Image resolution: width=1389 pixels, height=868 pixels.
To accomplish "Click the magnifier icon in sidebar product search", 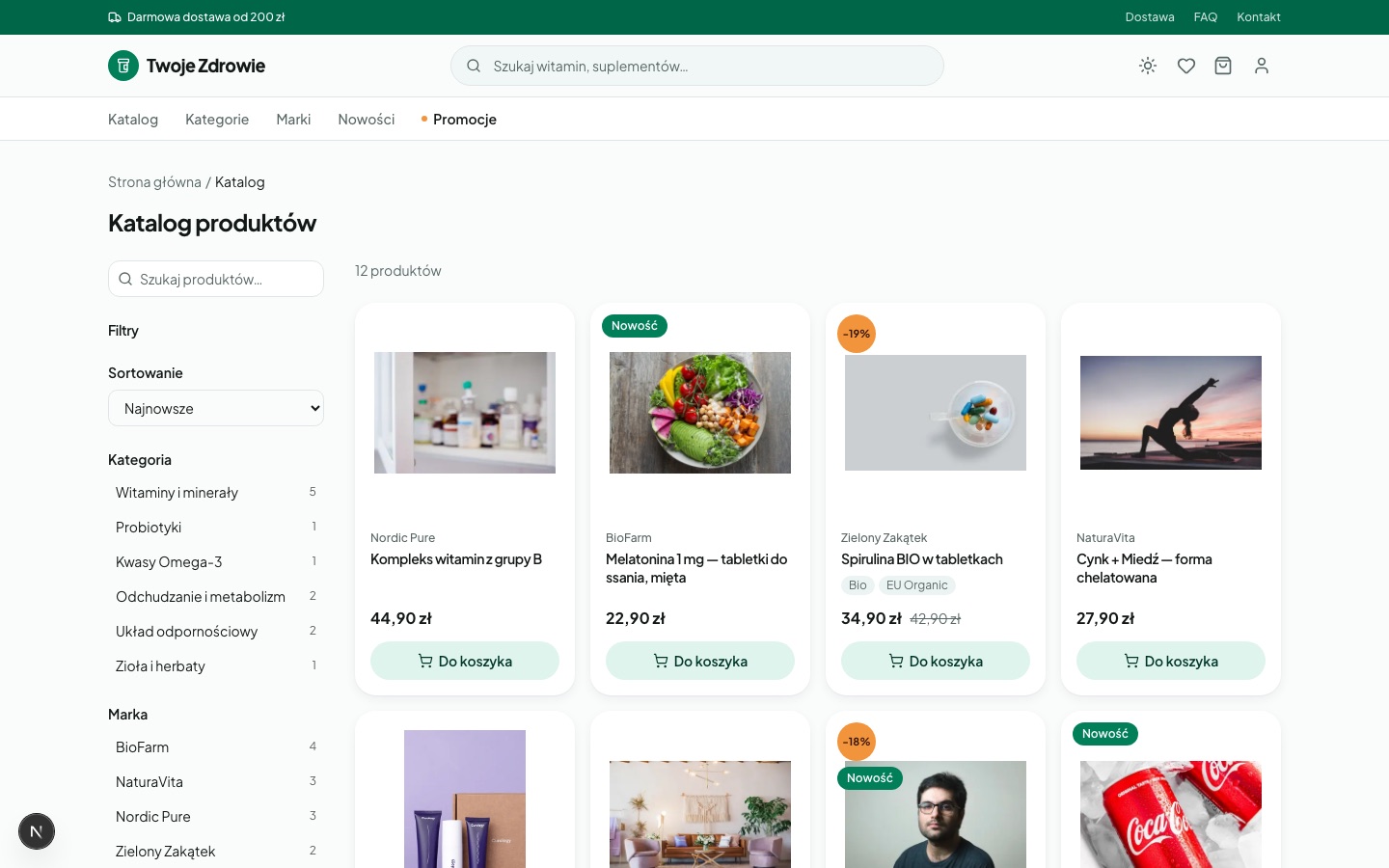I will (x=125, y=279).
